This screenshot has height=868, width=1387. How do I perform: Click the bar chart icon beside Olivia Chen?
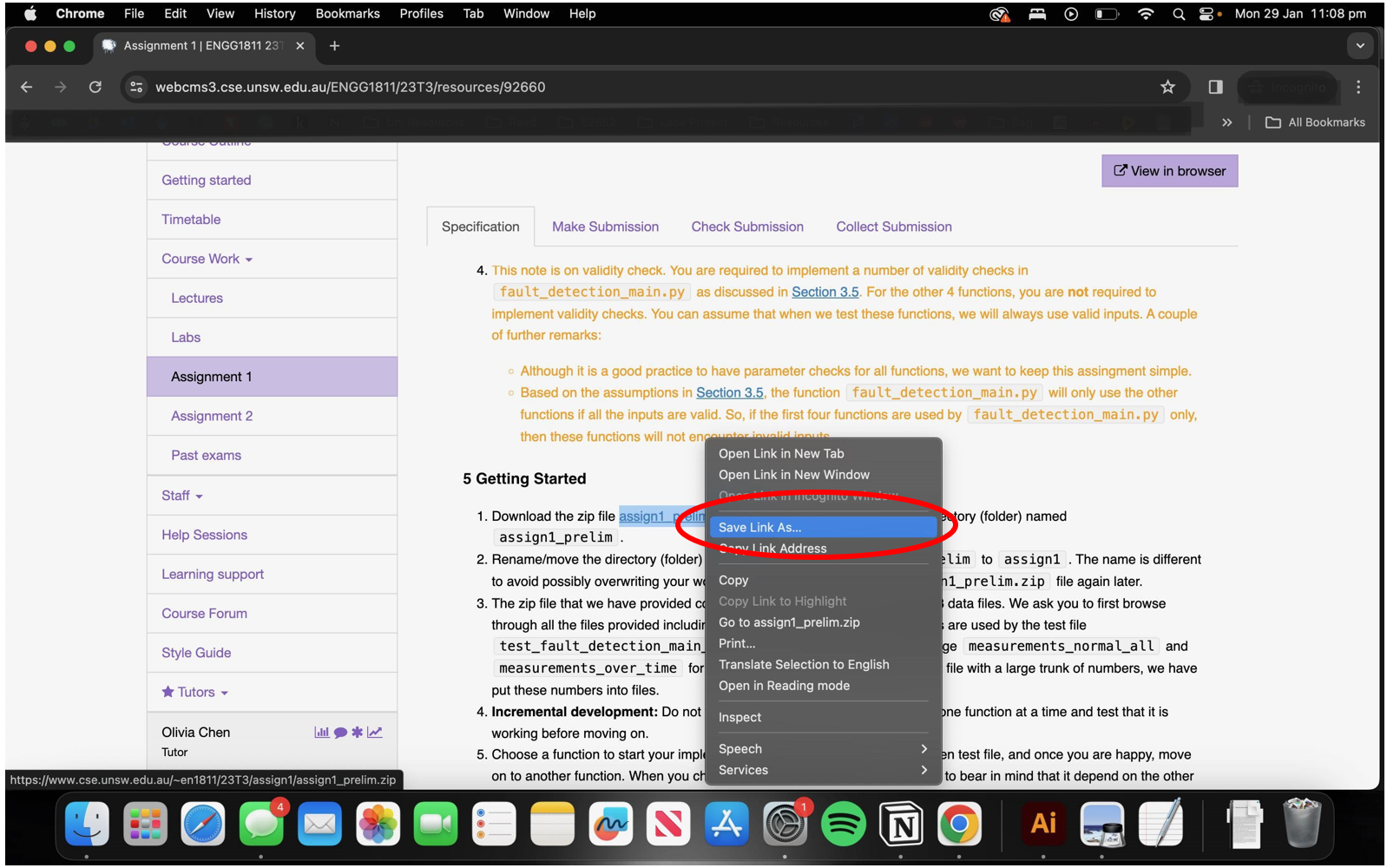pos(322,733)
